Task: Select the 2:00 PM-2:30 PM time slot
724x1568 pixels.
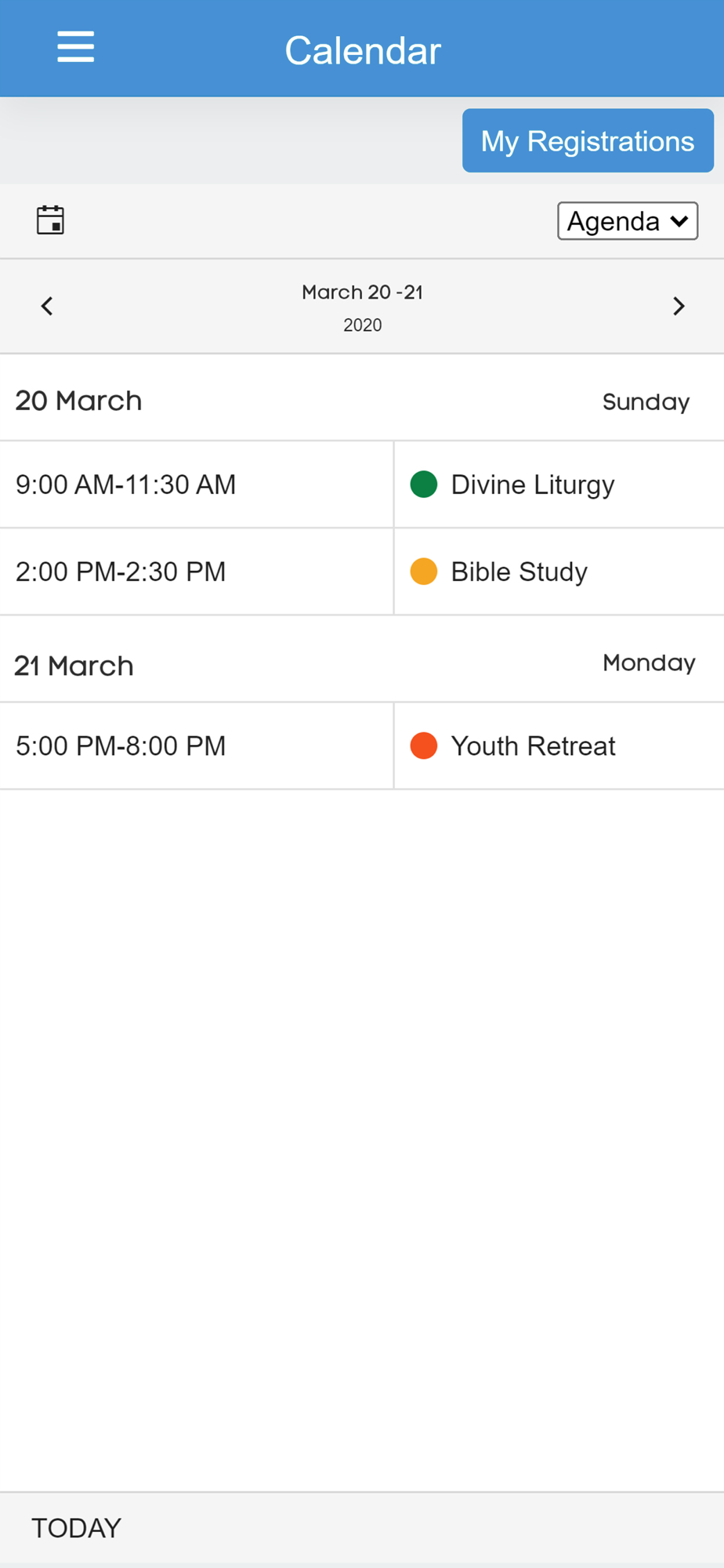Action: [x=121, y=572]
